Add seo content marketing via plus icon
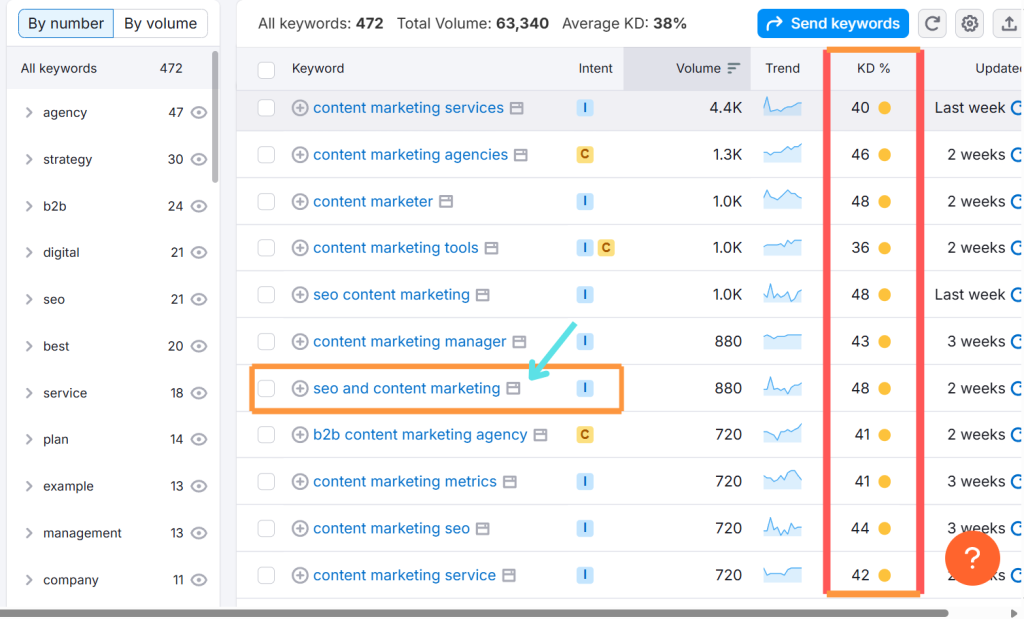The width and height of the screenshot is (1024, 619). (x=300, y=295)
